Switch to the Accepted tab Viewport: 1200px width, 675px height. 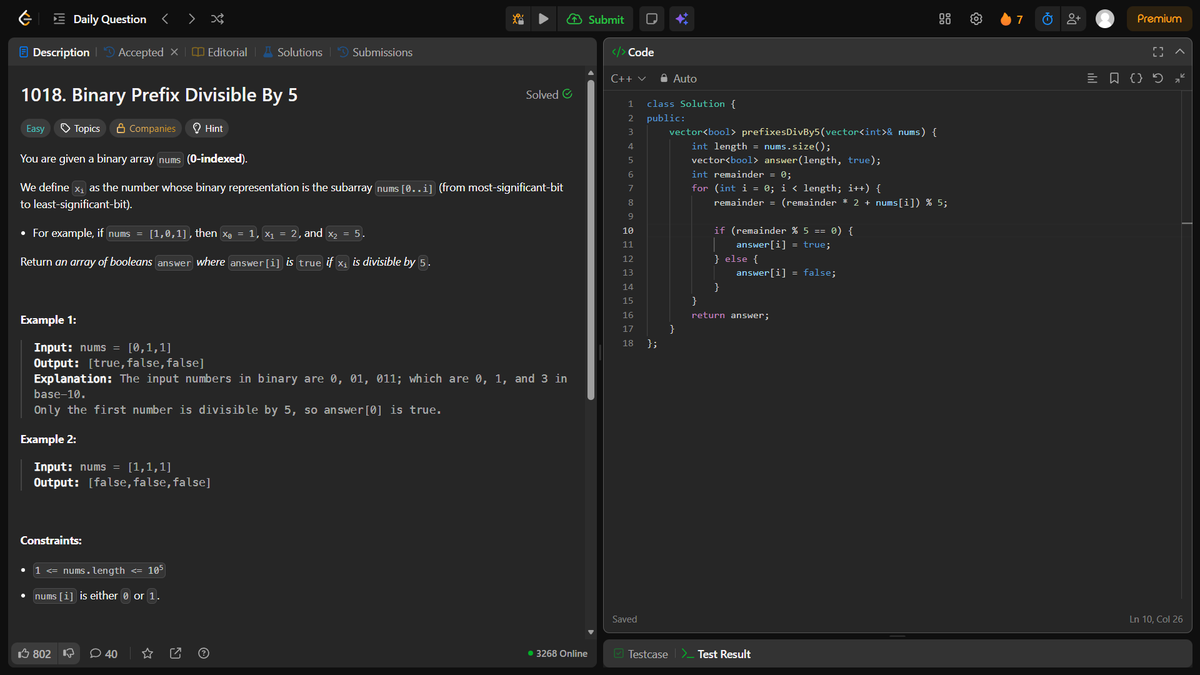tap(132, 52)
